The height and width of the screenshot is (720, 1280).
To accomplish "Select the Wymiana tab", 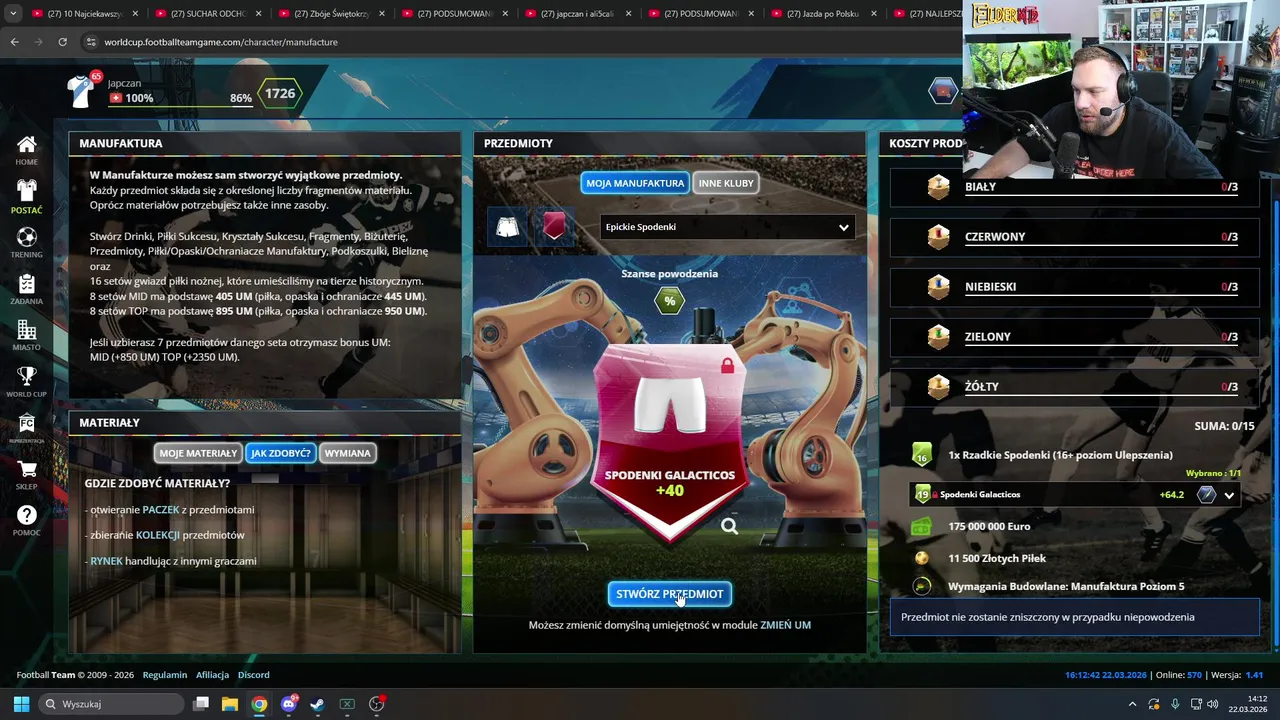I will point(348,453).
